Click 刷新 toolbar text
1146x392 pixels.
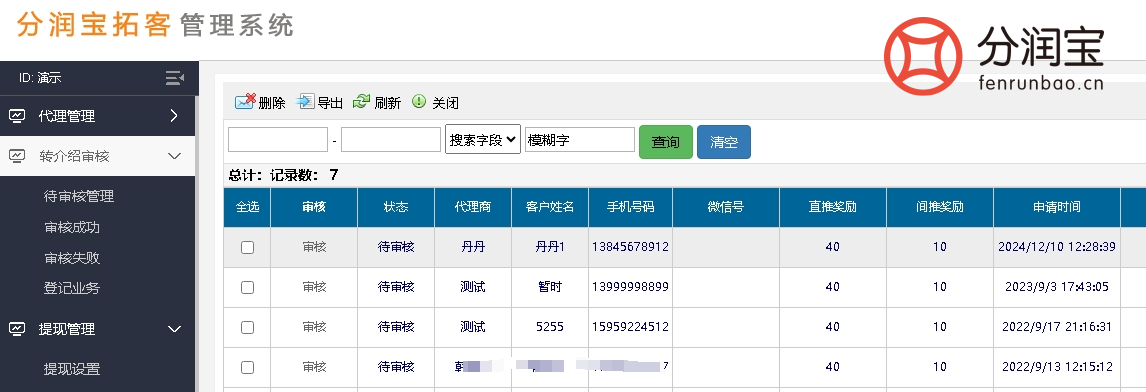point(387,103)
